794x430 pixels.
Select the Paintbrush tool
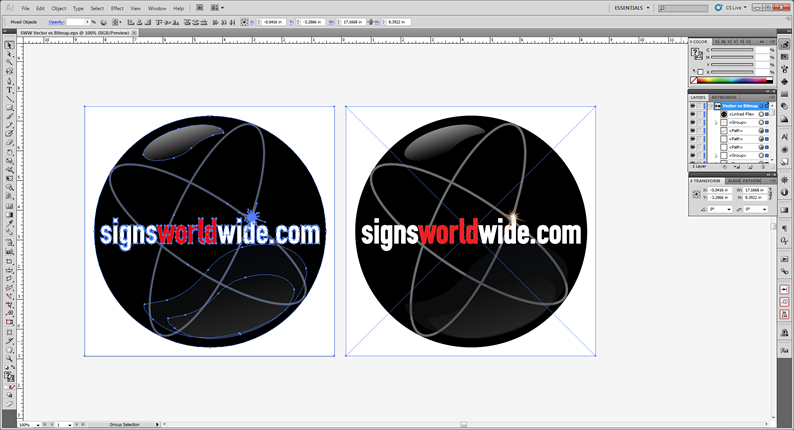9,116
